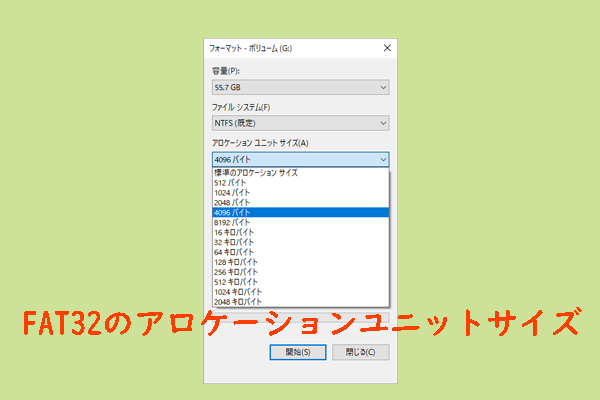Click the 開始(S) start button
The height and width of the screenshot is (400, 600).
pos(297,352)
